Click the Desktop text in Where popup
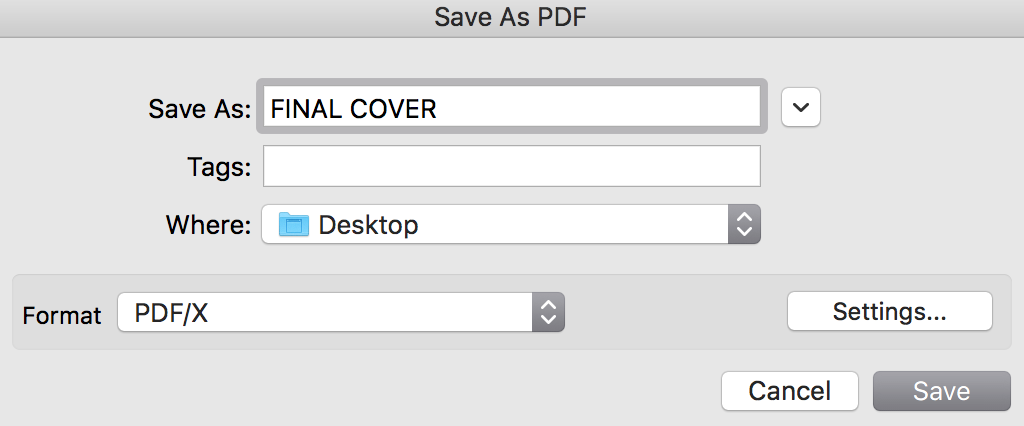 click(368, 226)
